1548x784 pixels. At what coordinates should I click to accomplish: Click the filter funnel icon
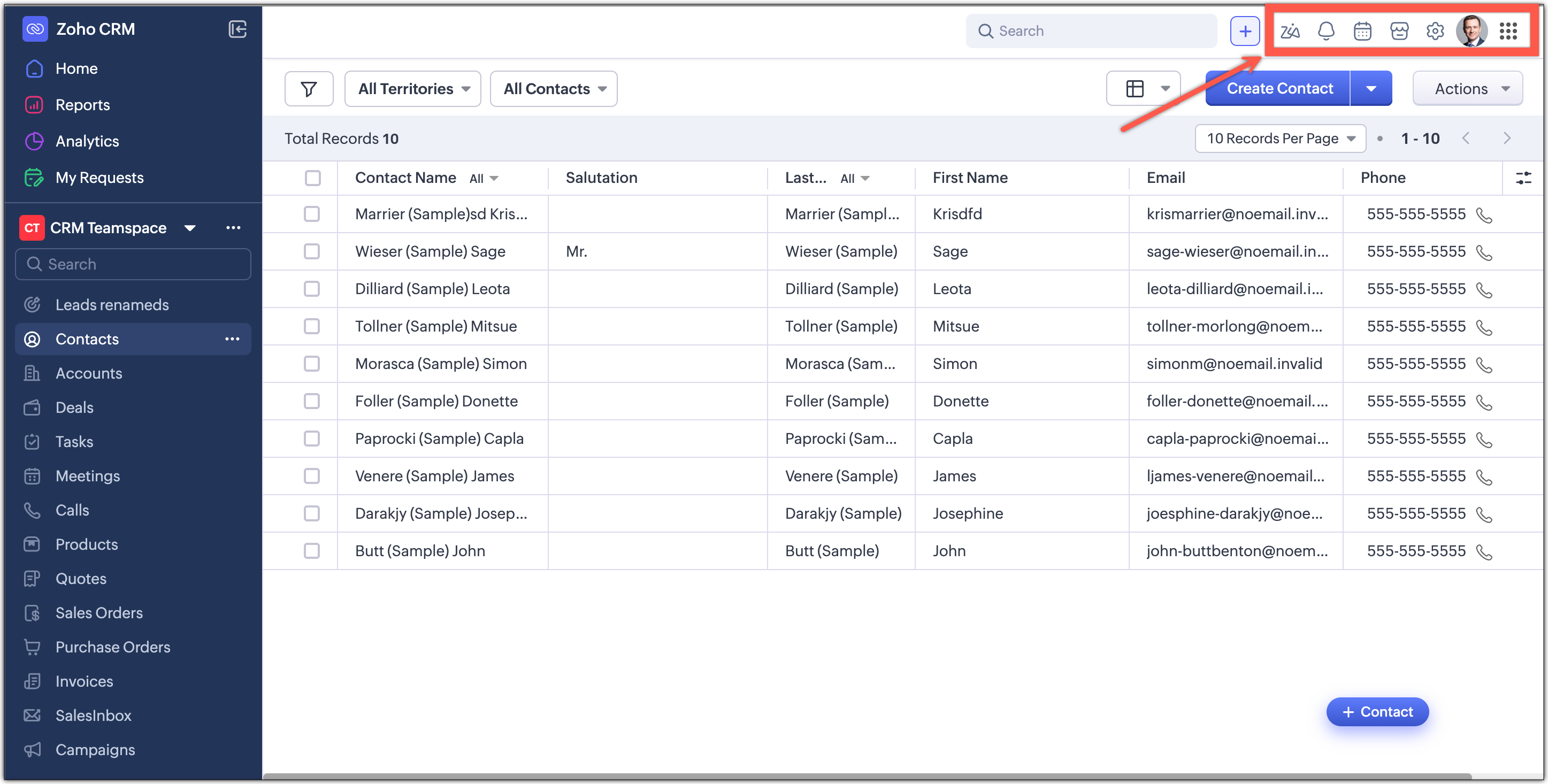pos(309,89)
